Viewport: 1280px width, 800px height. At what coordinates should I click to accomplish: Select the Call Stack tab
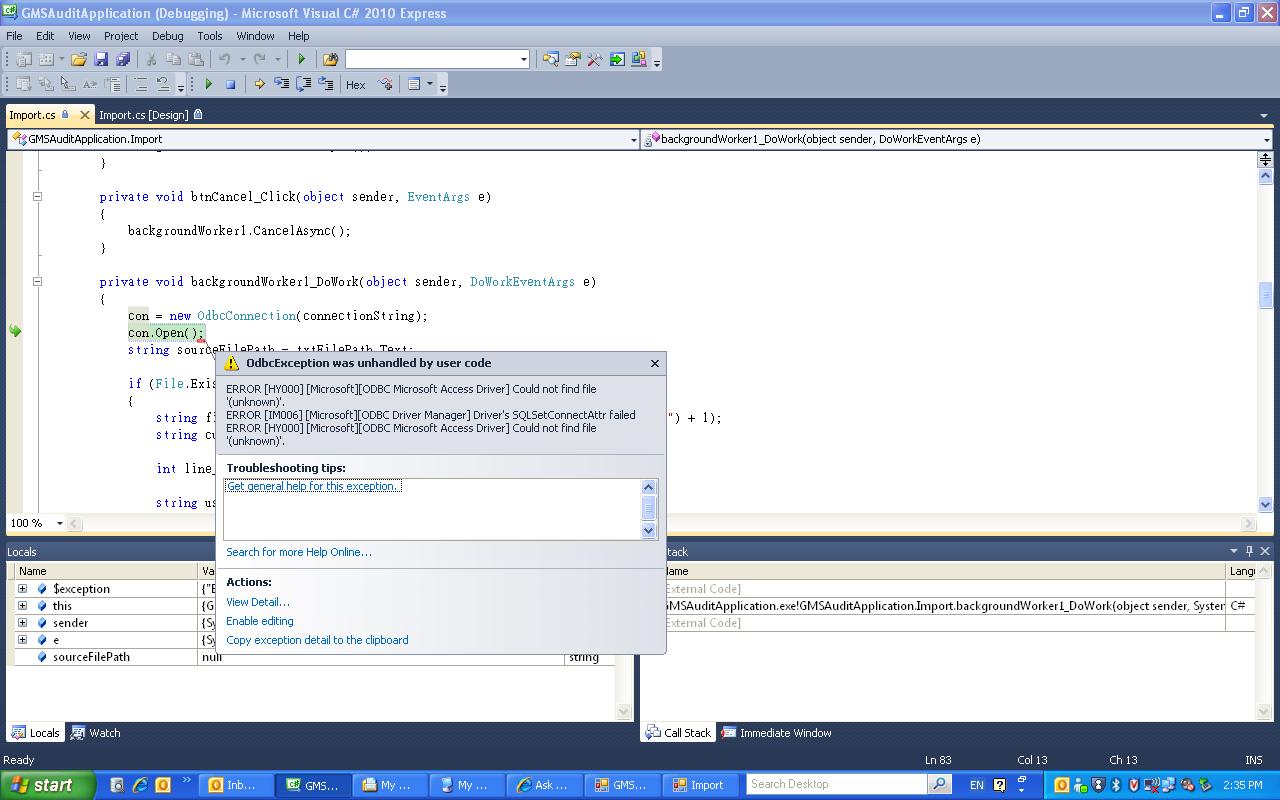[678, 733]
